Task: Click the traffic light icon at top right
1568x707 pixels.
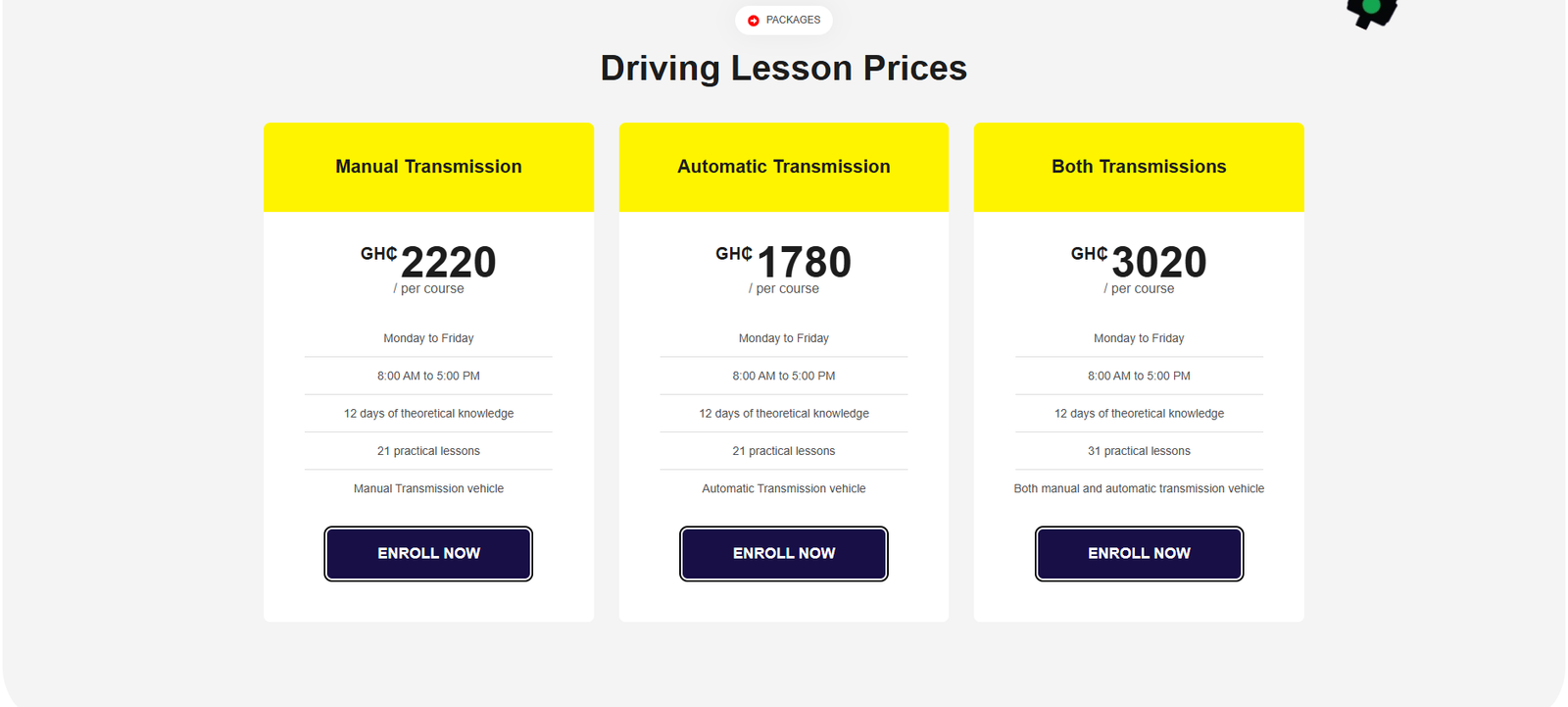Action: point(1371,11)
